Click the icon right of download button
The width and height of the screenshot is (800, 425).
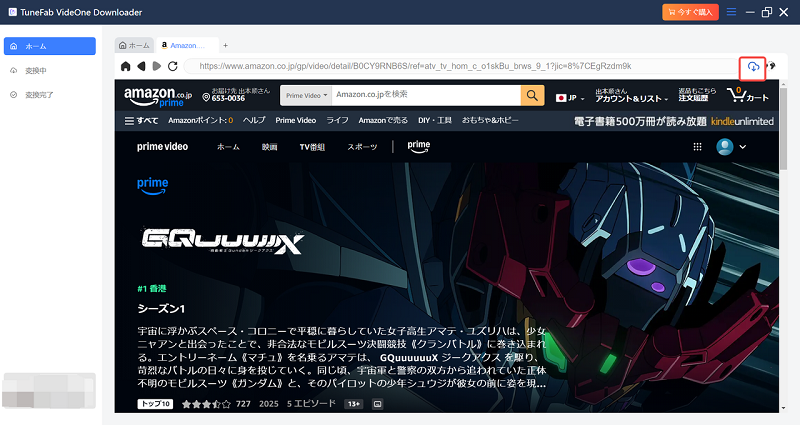(x=771, y=66)
